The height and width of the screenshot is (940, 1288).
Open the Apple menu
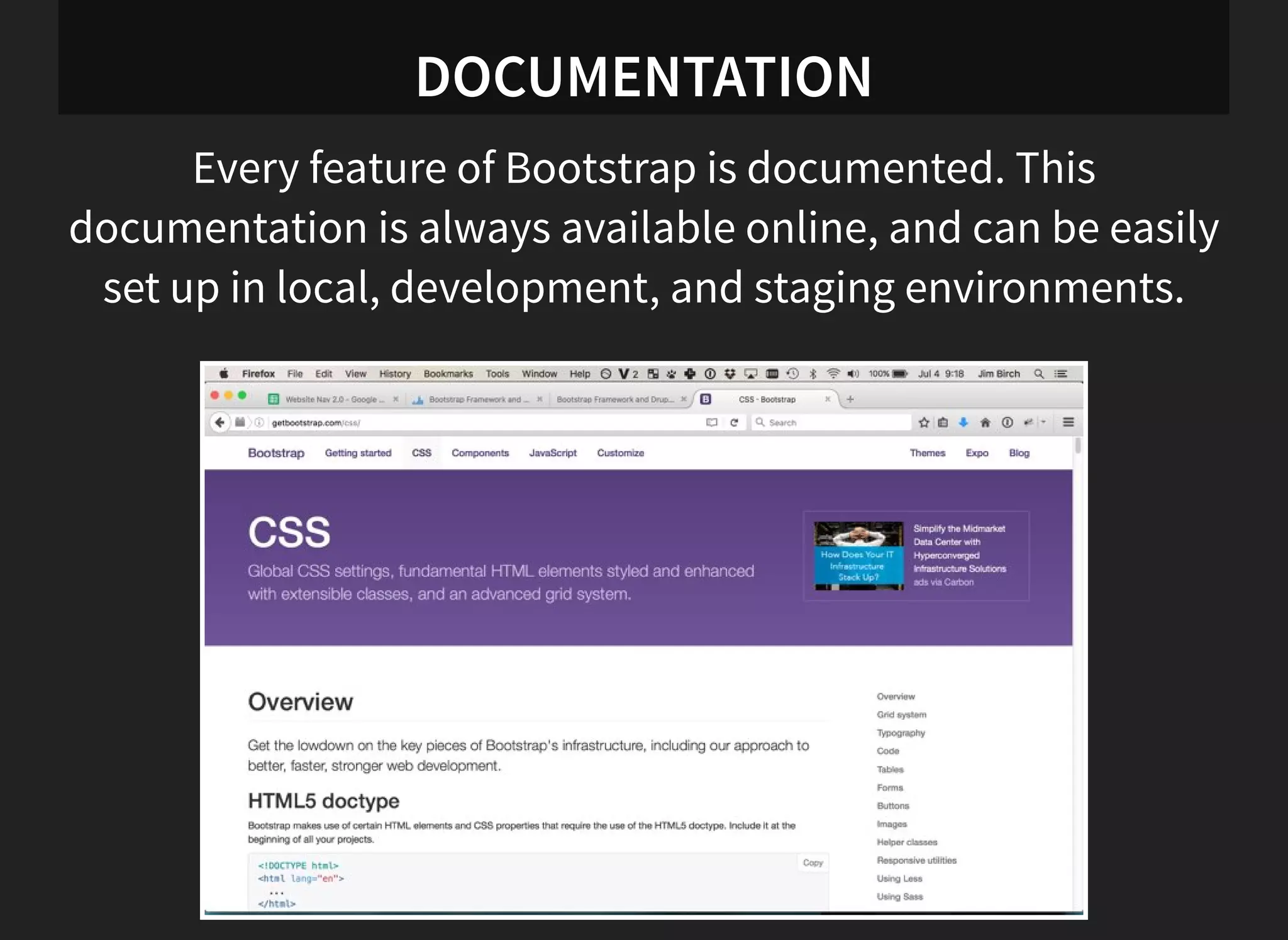[224, 374]
